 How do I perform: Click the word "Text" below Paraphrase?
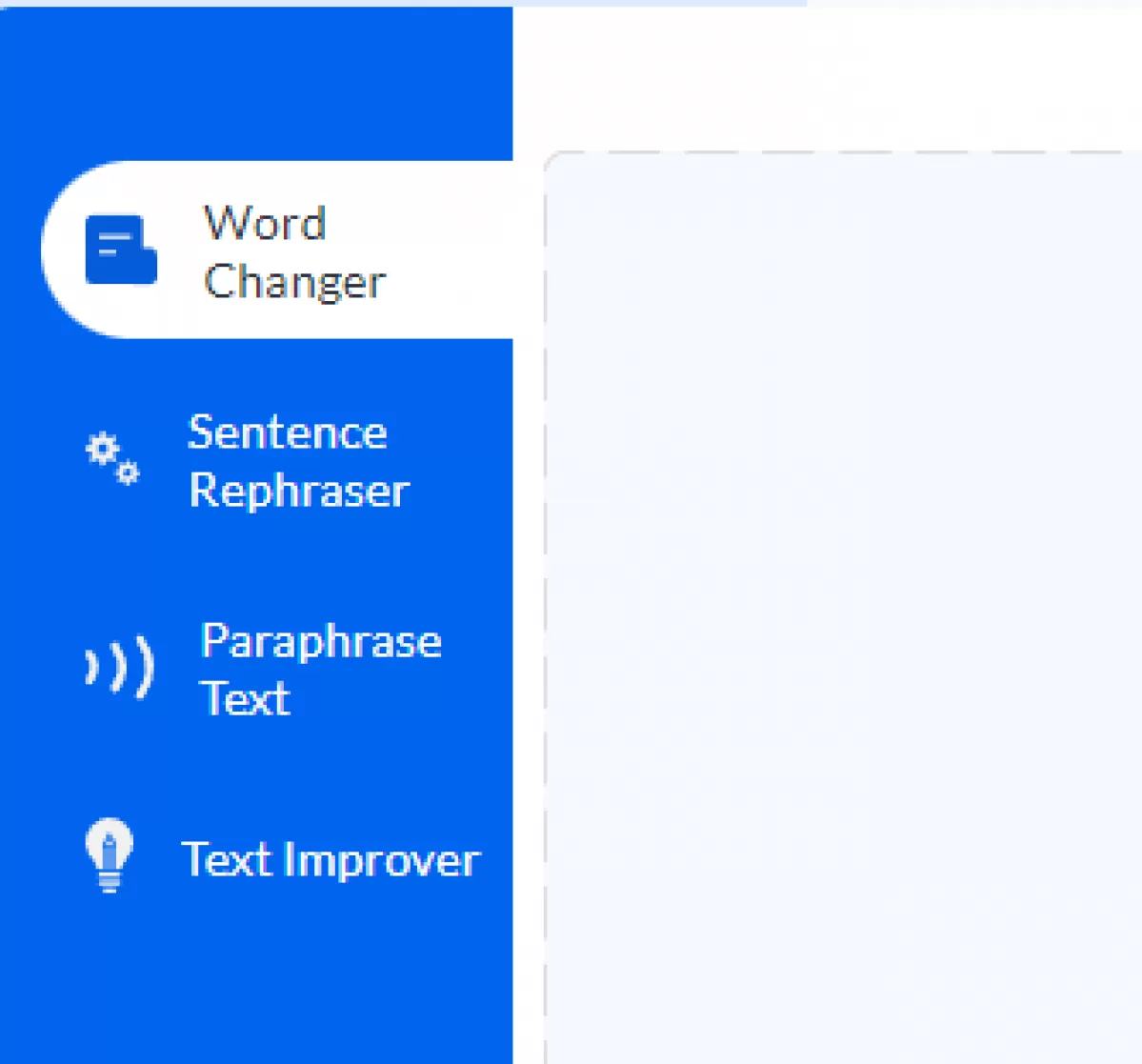[245, 698]
